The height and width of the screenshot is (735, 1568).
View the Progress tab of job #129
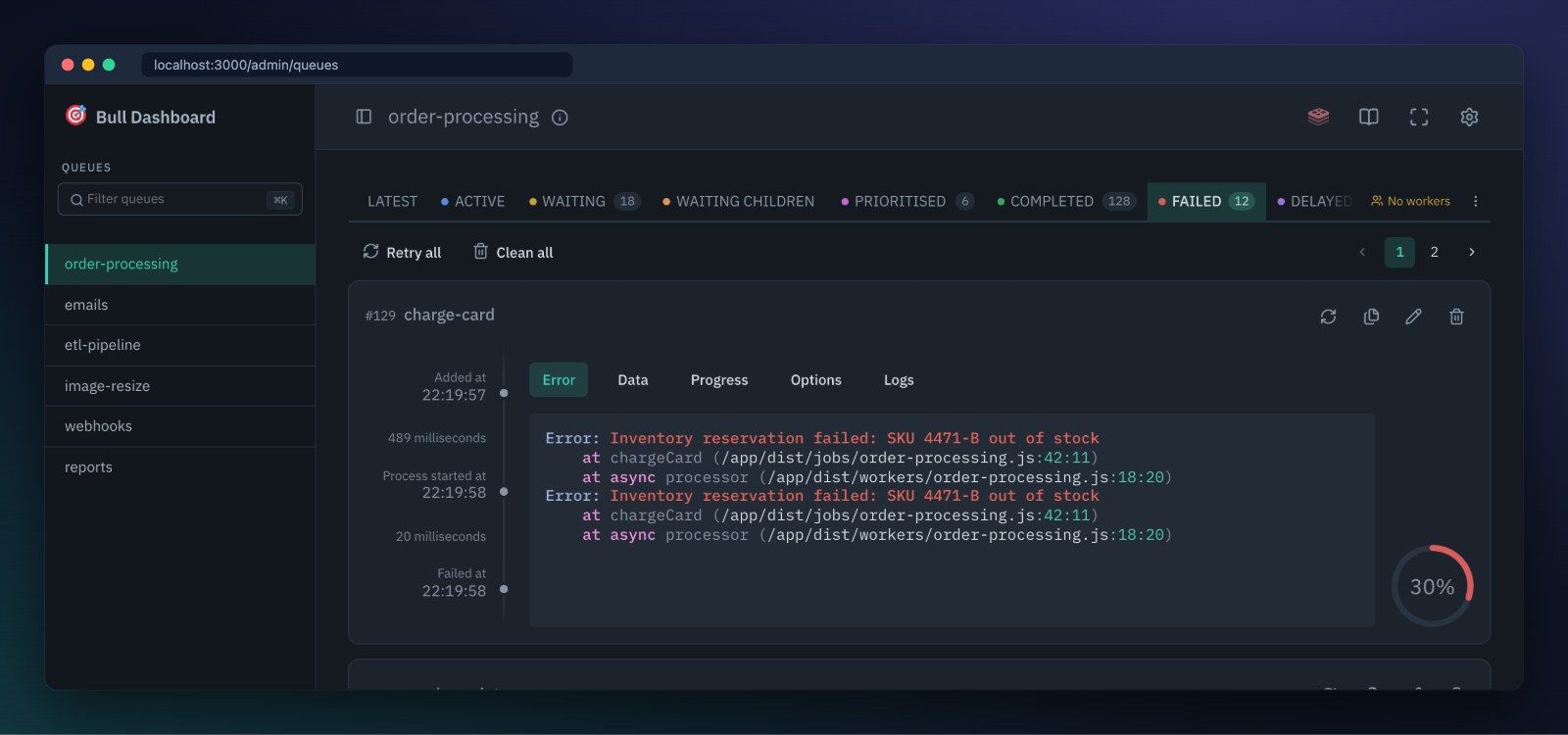point(719,380)
